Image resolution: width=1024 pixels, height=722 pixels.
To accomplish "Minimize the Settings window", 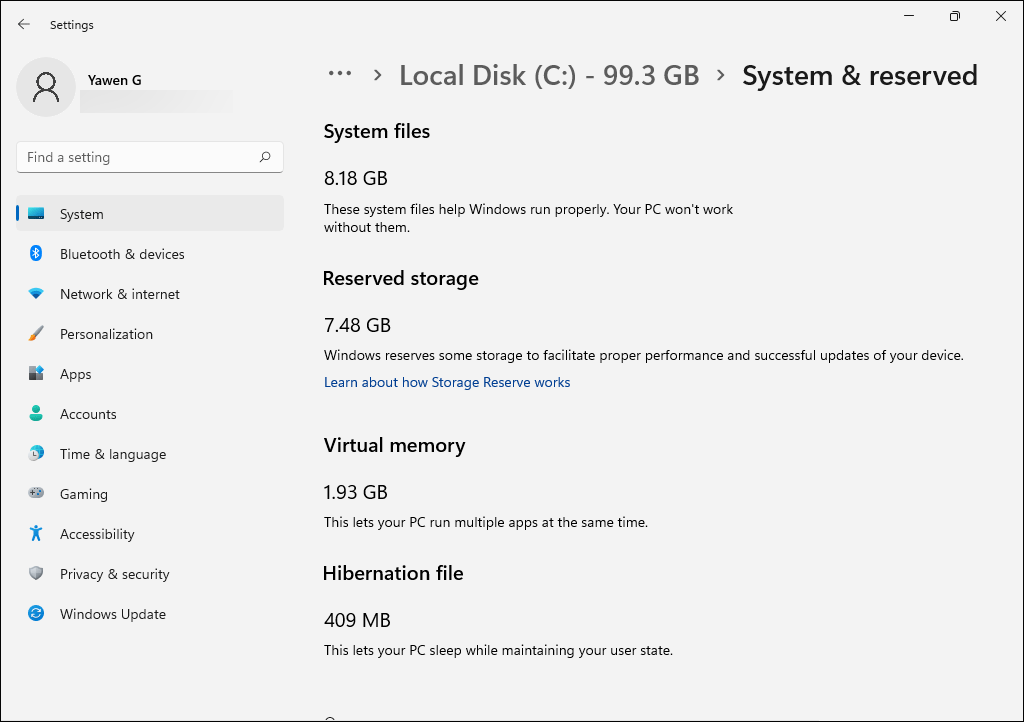I will [x=908, y=16].
